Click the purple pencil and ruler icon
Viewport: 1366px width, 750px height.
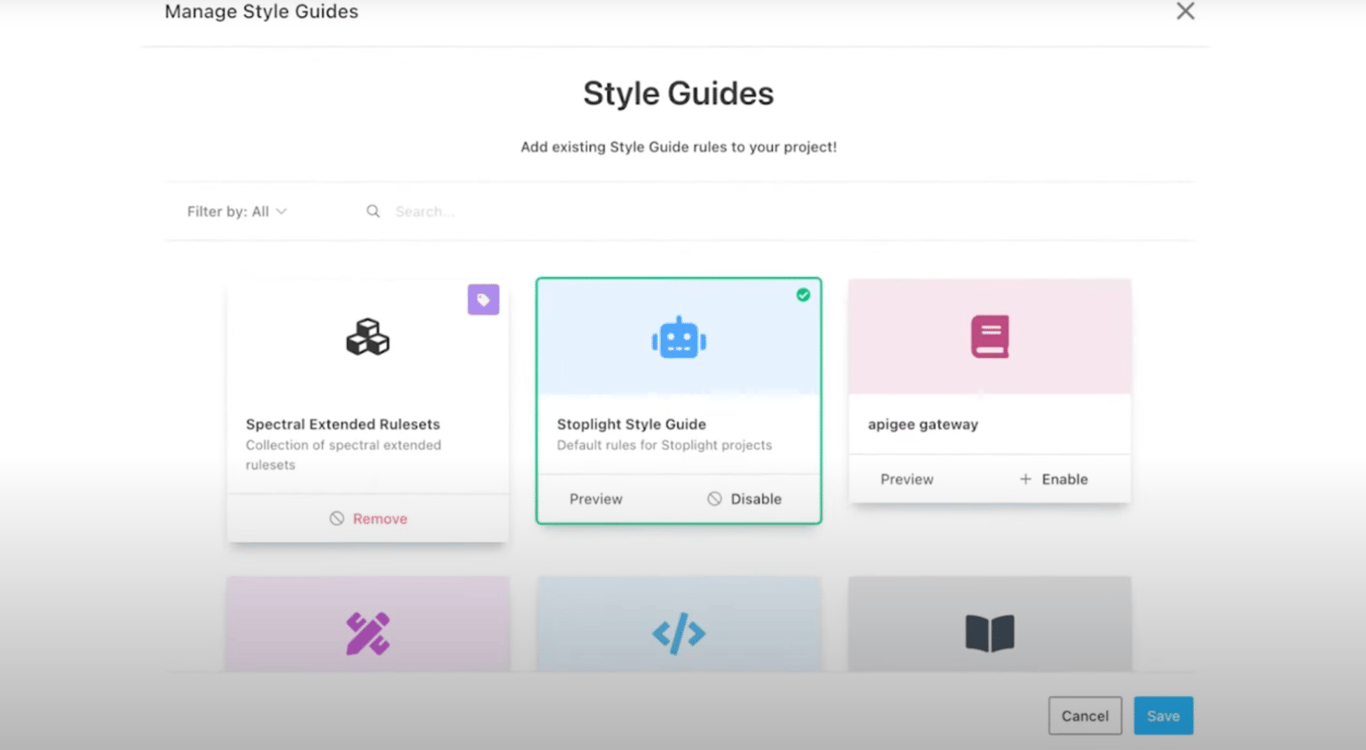(368, 633)
